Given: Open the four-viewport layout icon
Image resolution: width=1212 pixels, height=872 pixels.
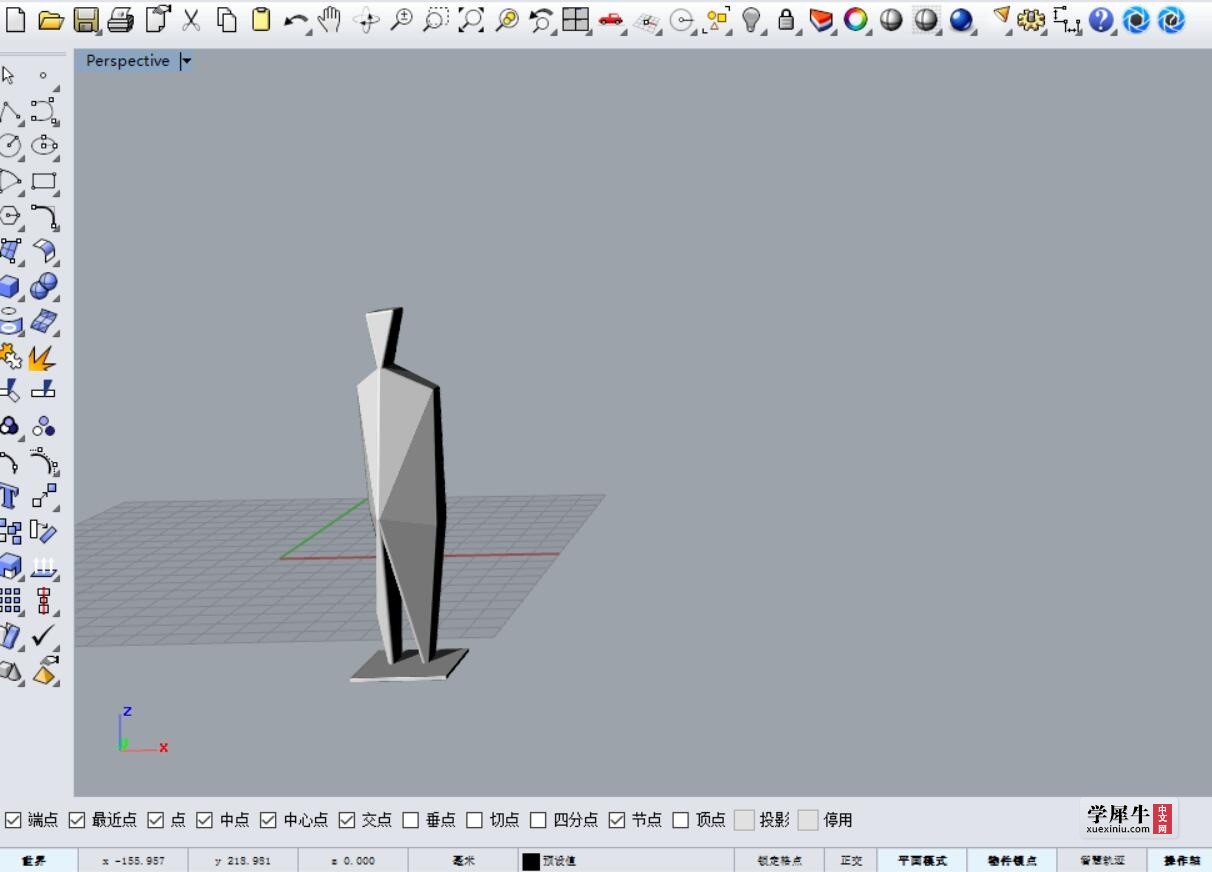Looking at the screenshot, I should click(575, 19).
